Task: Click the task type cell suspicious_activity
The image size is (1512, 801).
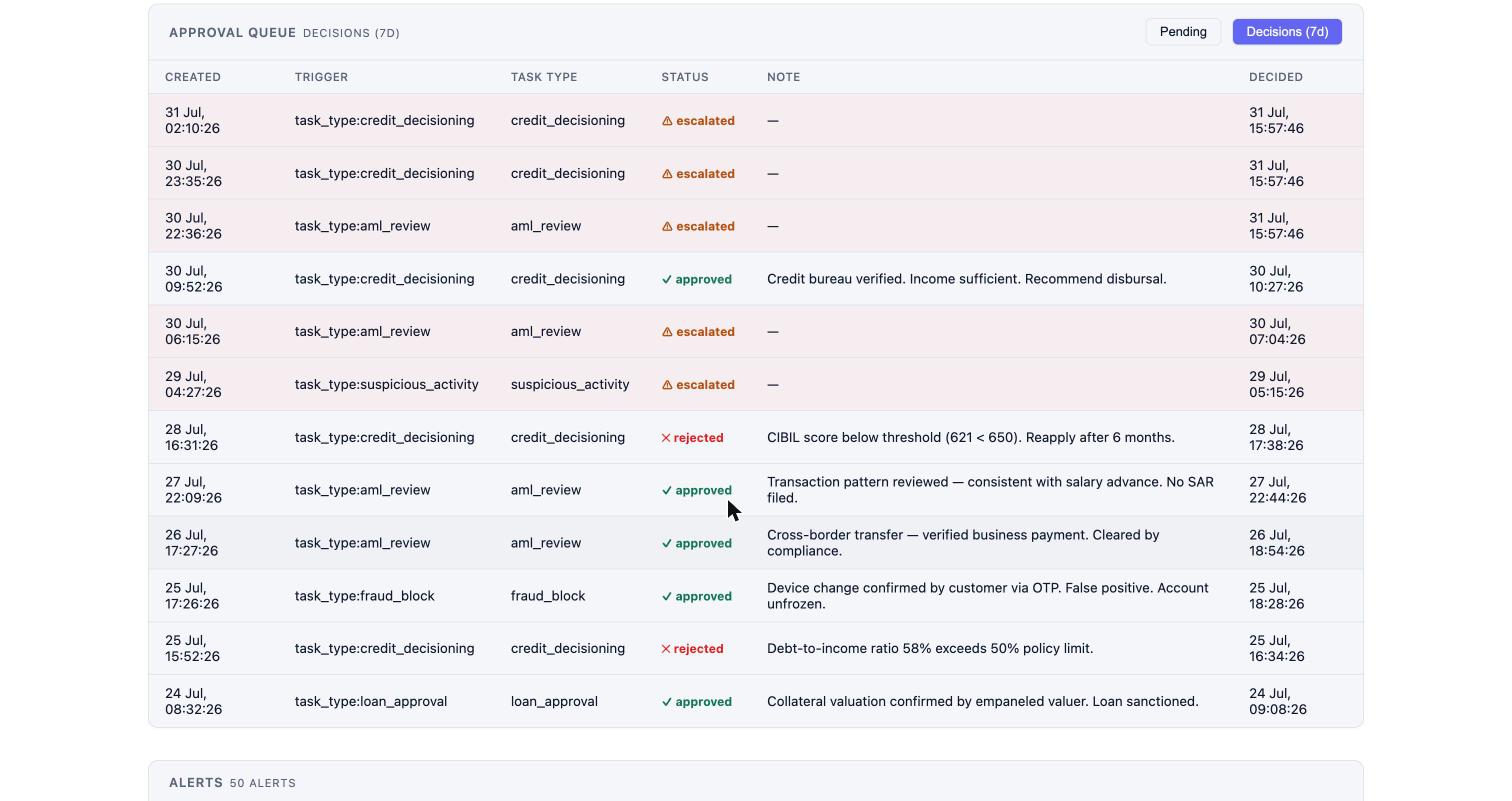Action: pos(570,385)
